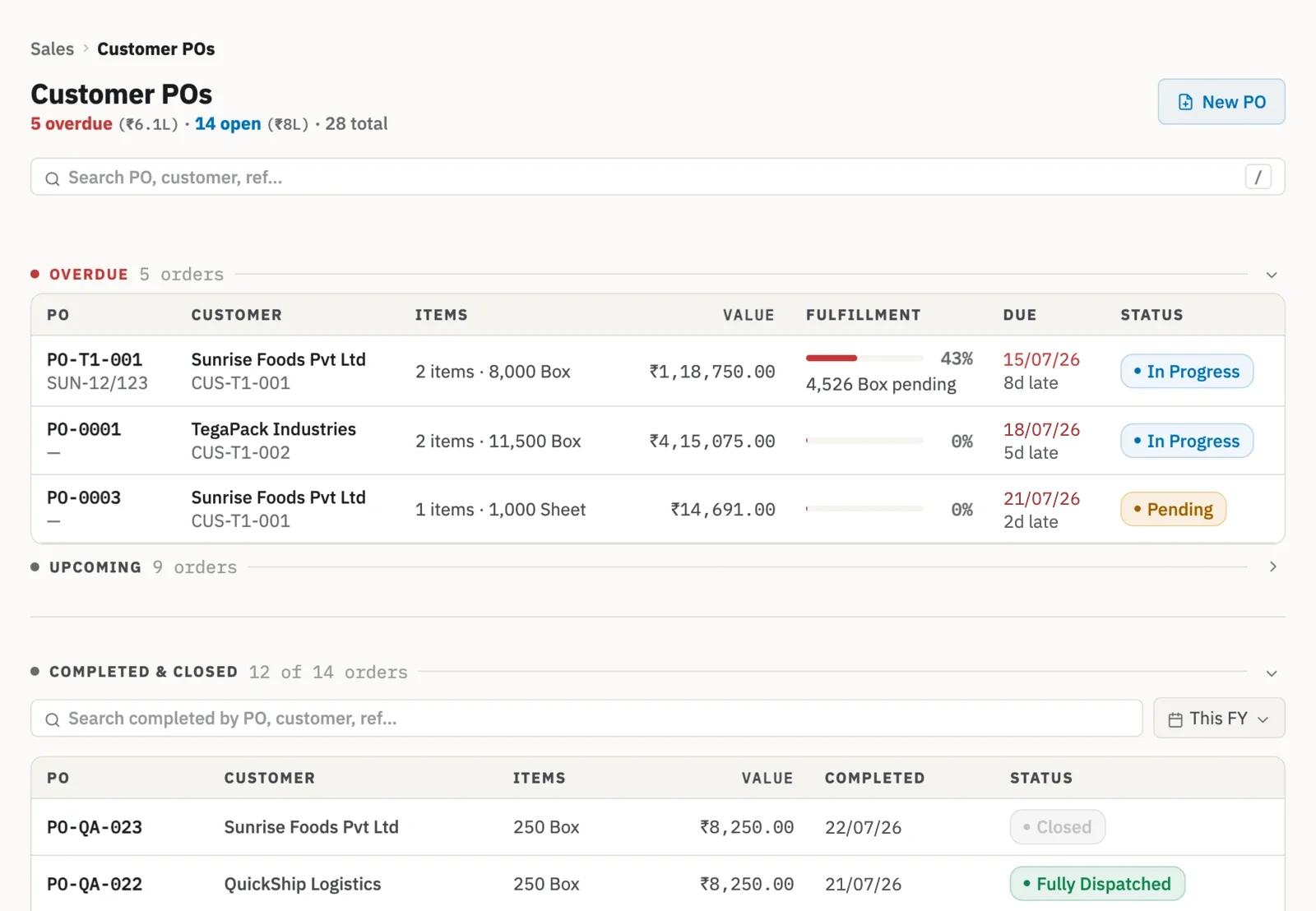Click PO-0001 fulfillment 0% progress bar

pos(864,441)
